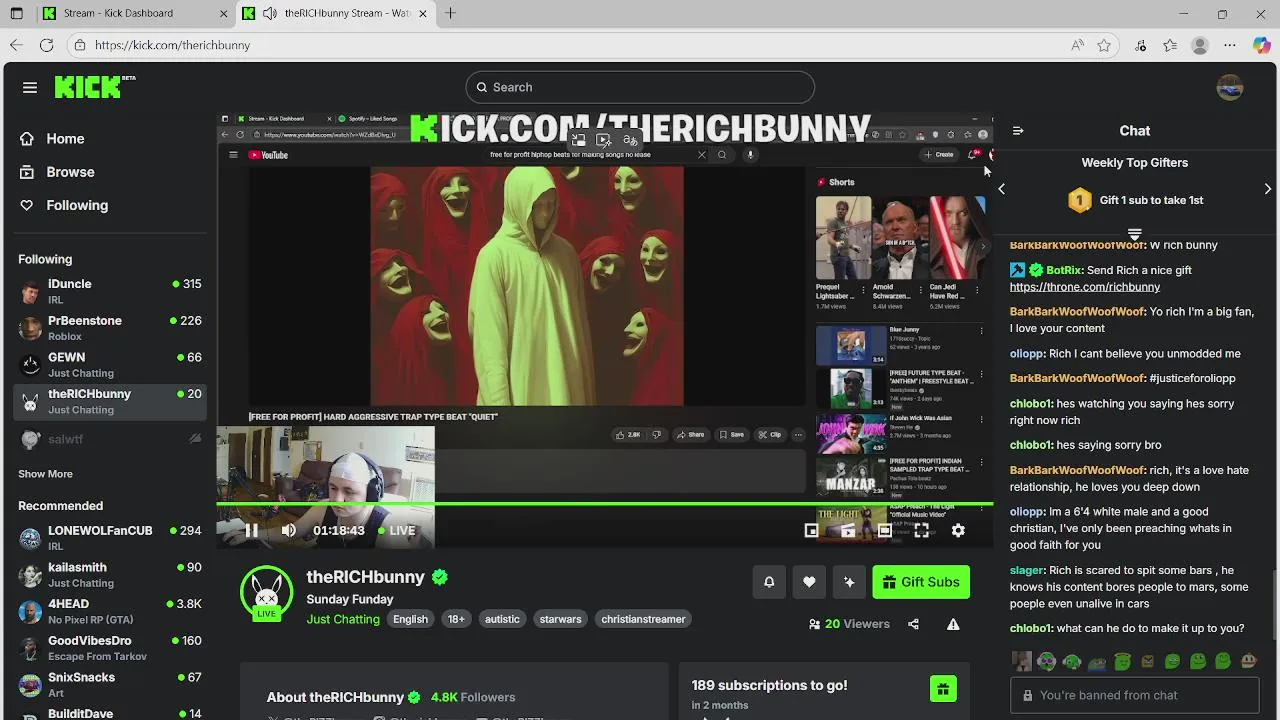1280x720 pixels.
Task: Open offline channel salwtf
Action: click(110, 439)
